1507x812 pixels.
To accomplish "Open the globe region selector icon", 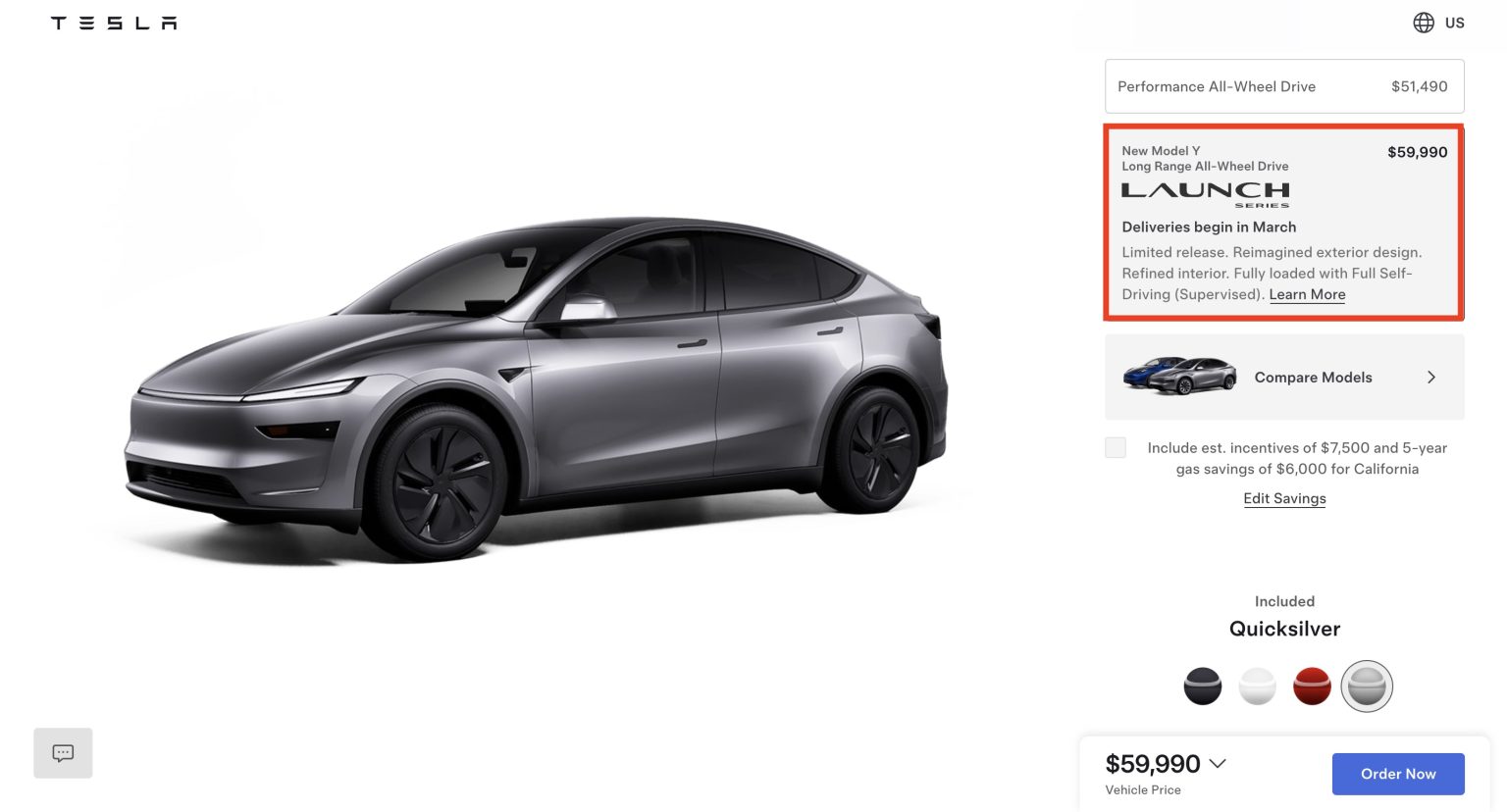I will tap(1423, 23).
